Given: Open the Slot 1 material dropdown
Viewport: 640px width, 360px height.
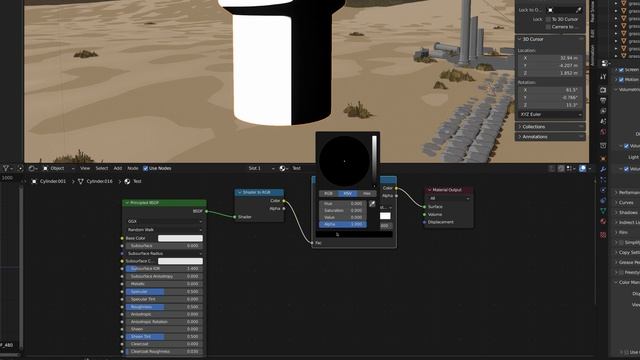Looking at the screenshot, I should coord(261,168).
